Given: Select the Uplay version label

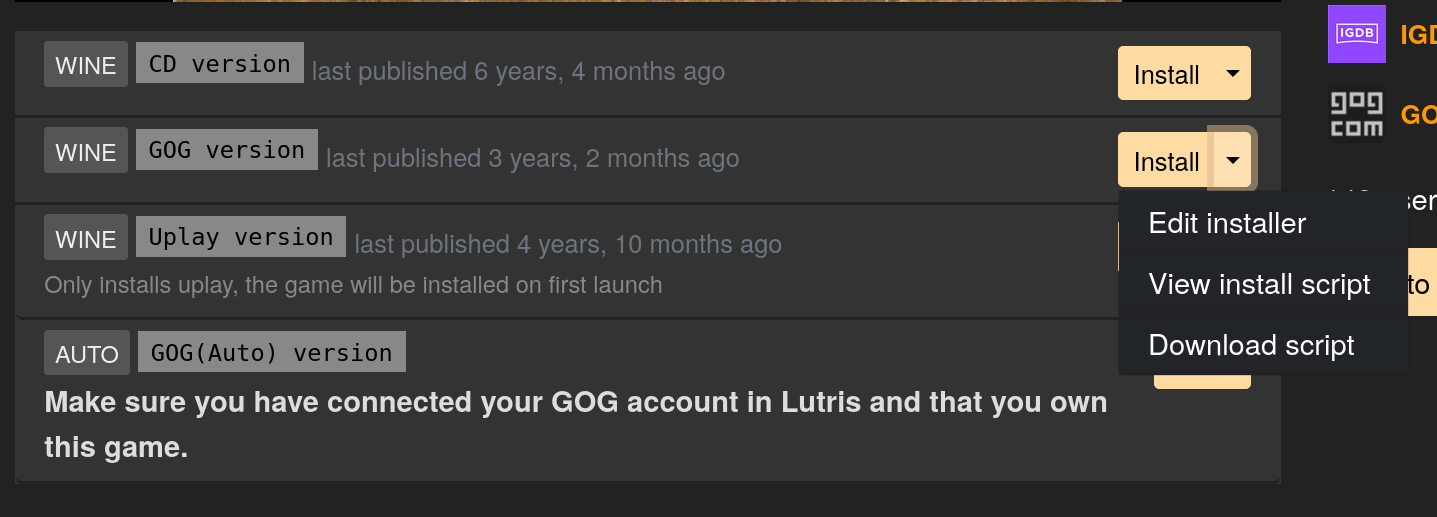Looking at the screenshot, I should pos(240,237).
